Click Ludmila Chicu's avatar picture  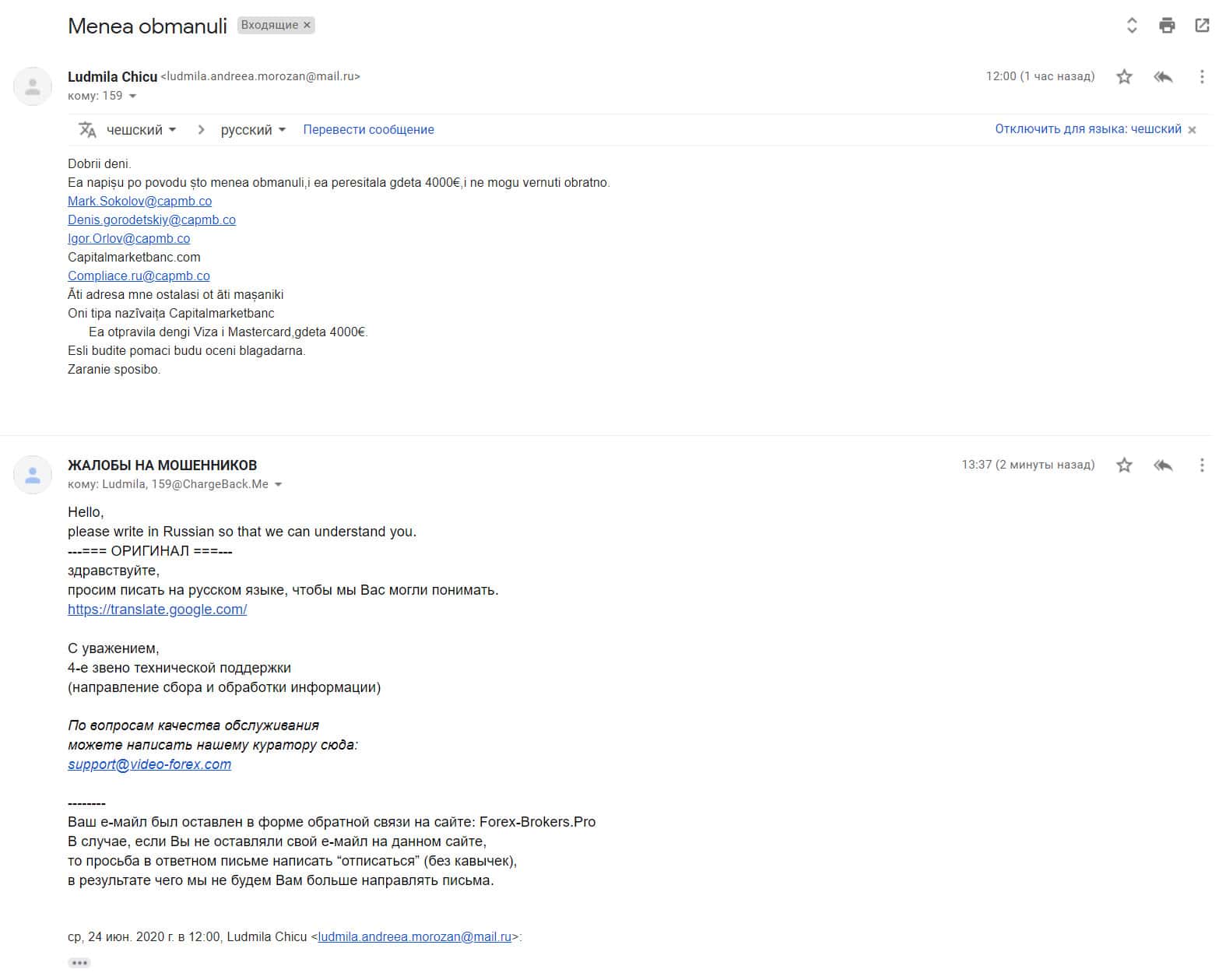coord(33,86)
